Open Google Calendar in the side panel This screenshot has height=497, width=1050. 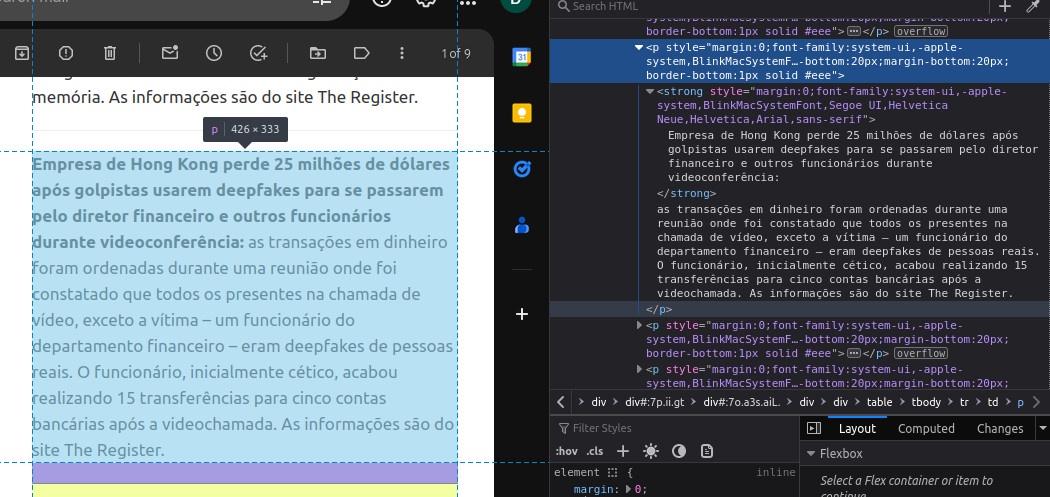522,57
